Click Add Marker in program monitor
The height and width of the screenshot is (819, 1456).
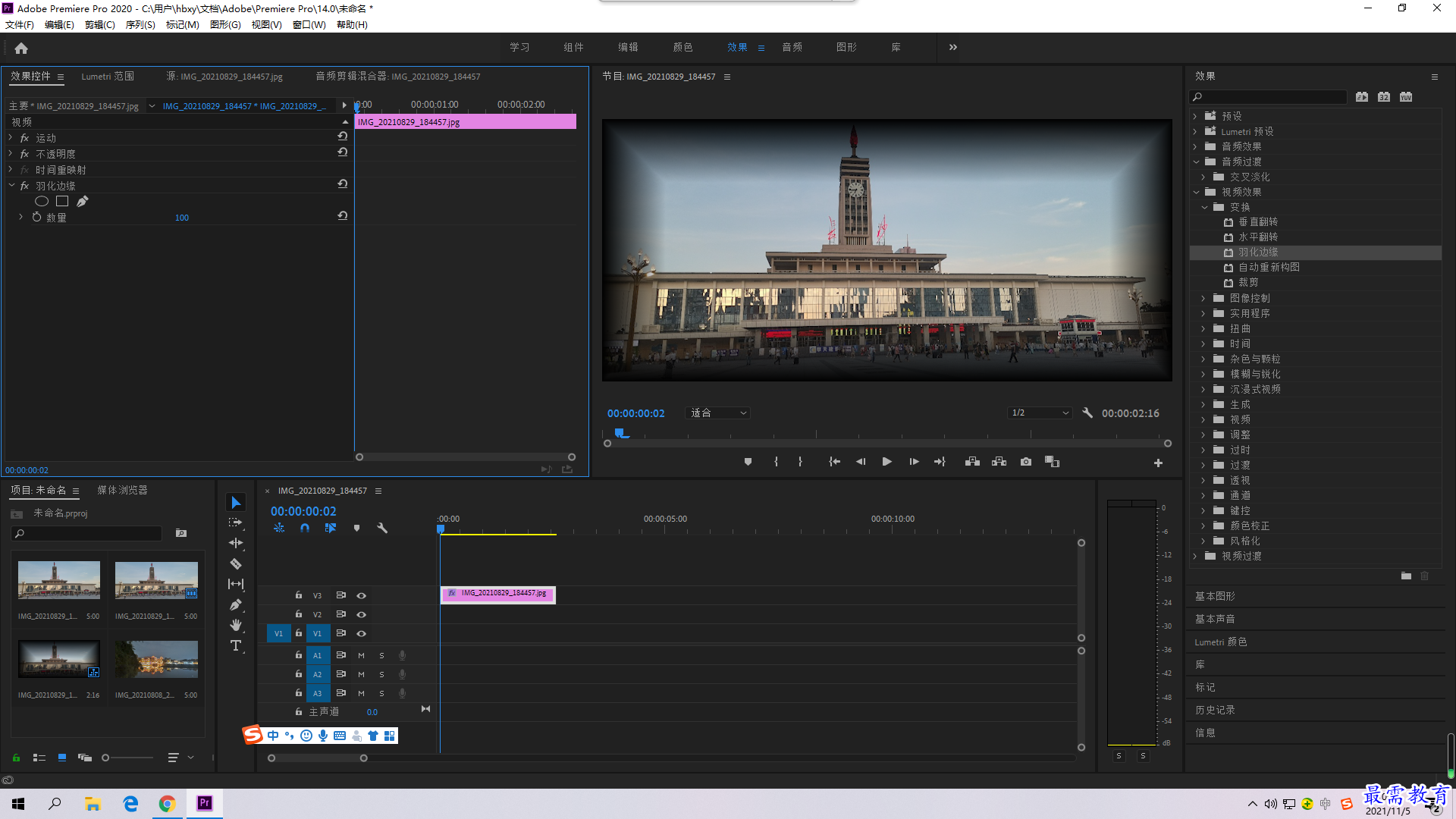click(748, 462)
